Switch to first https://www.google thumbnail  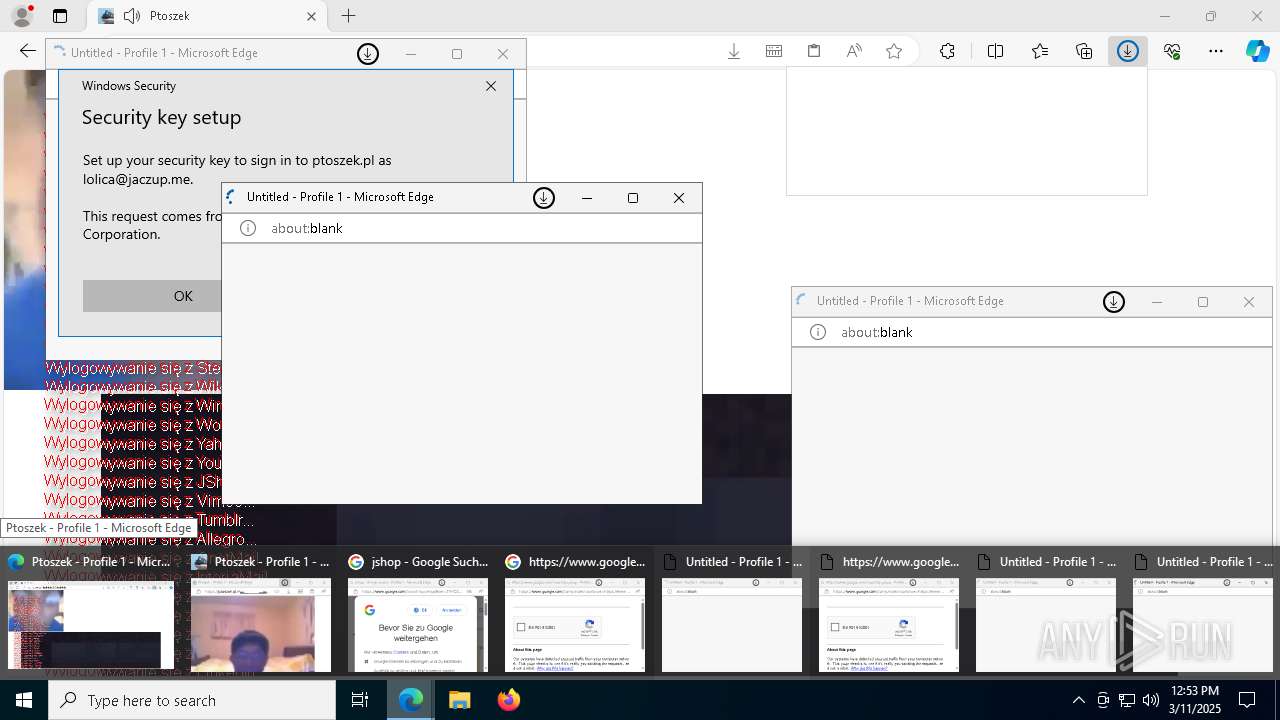(x=575, y=612)
